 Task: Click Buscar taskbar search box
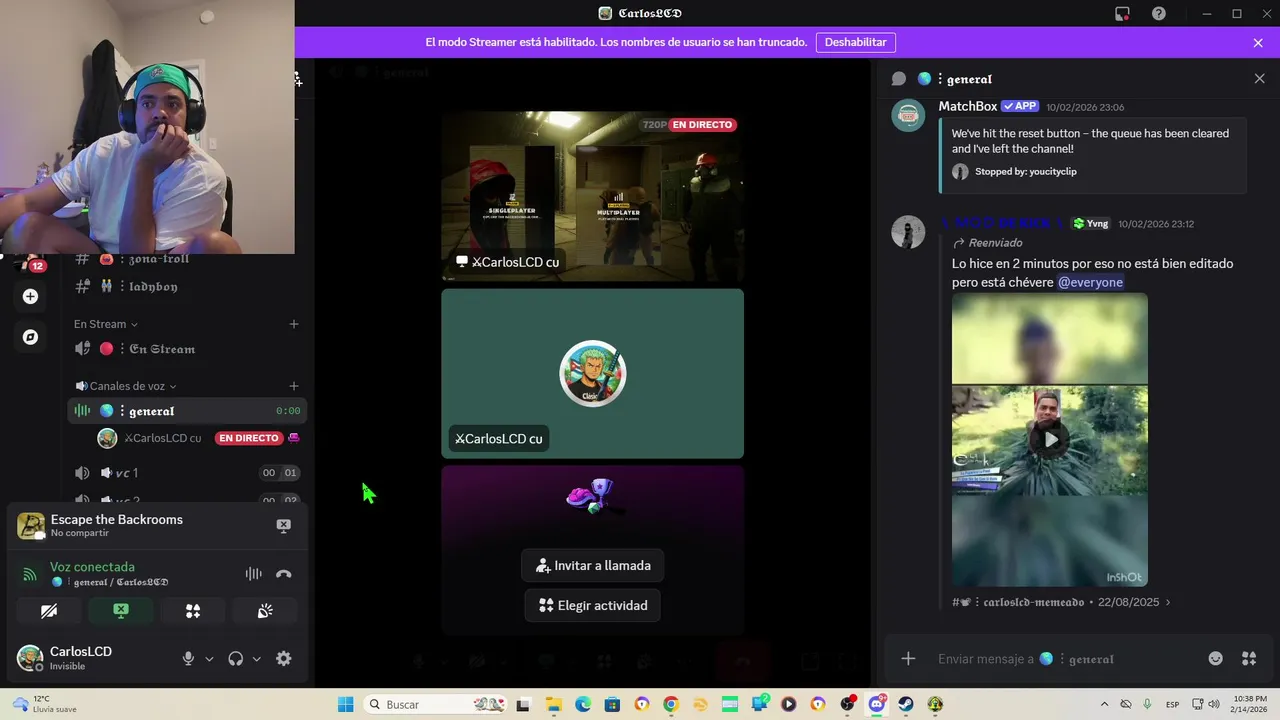(435, 704)
